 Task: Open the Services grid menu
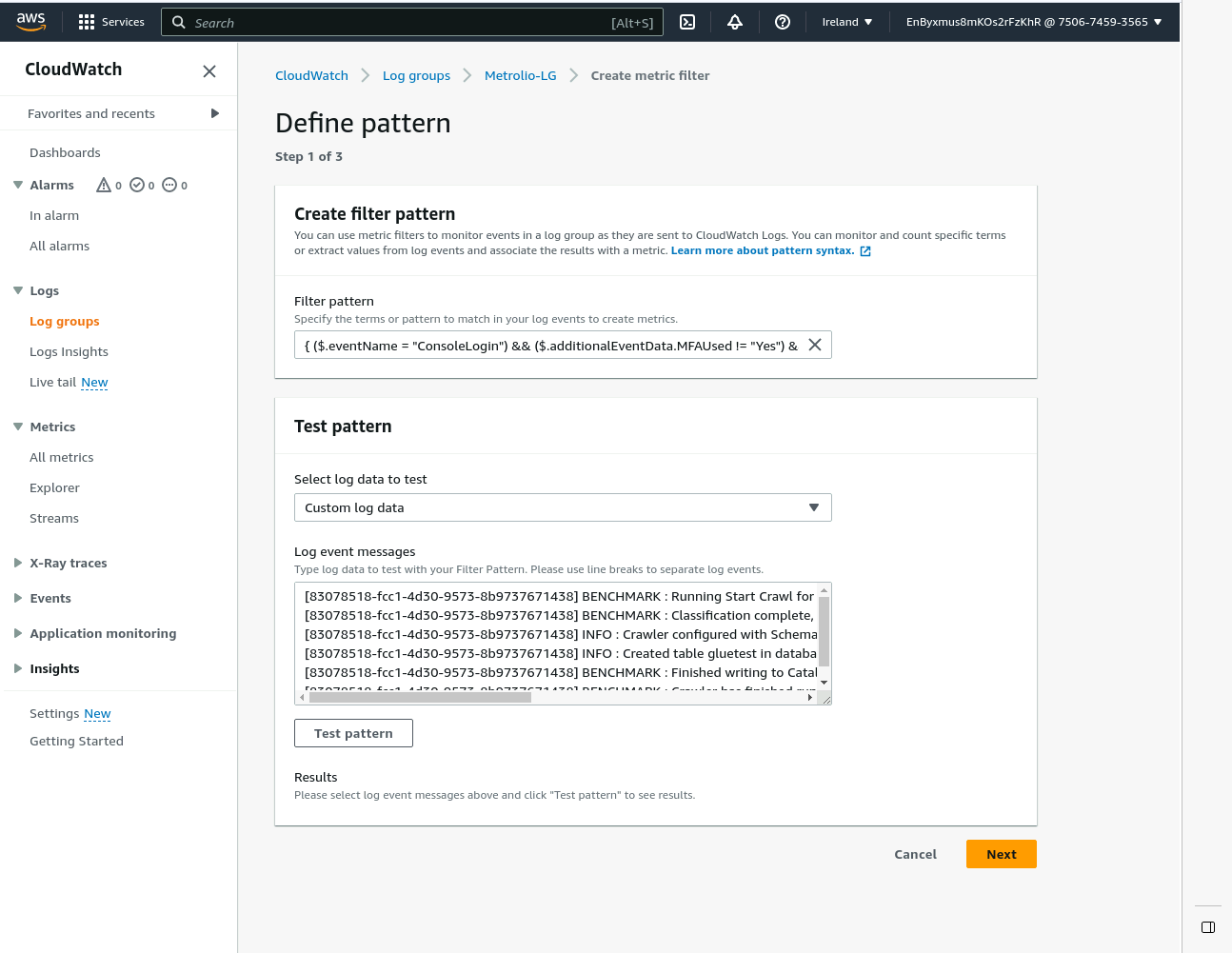[111, 22]
